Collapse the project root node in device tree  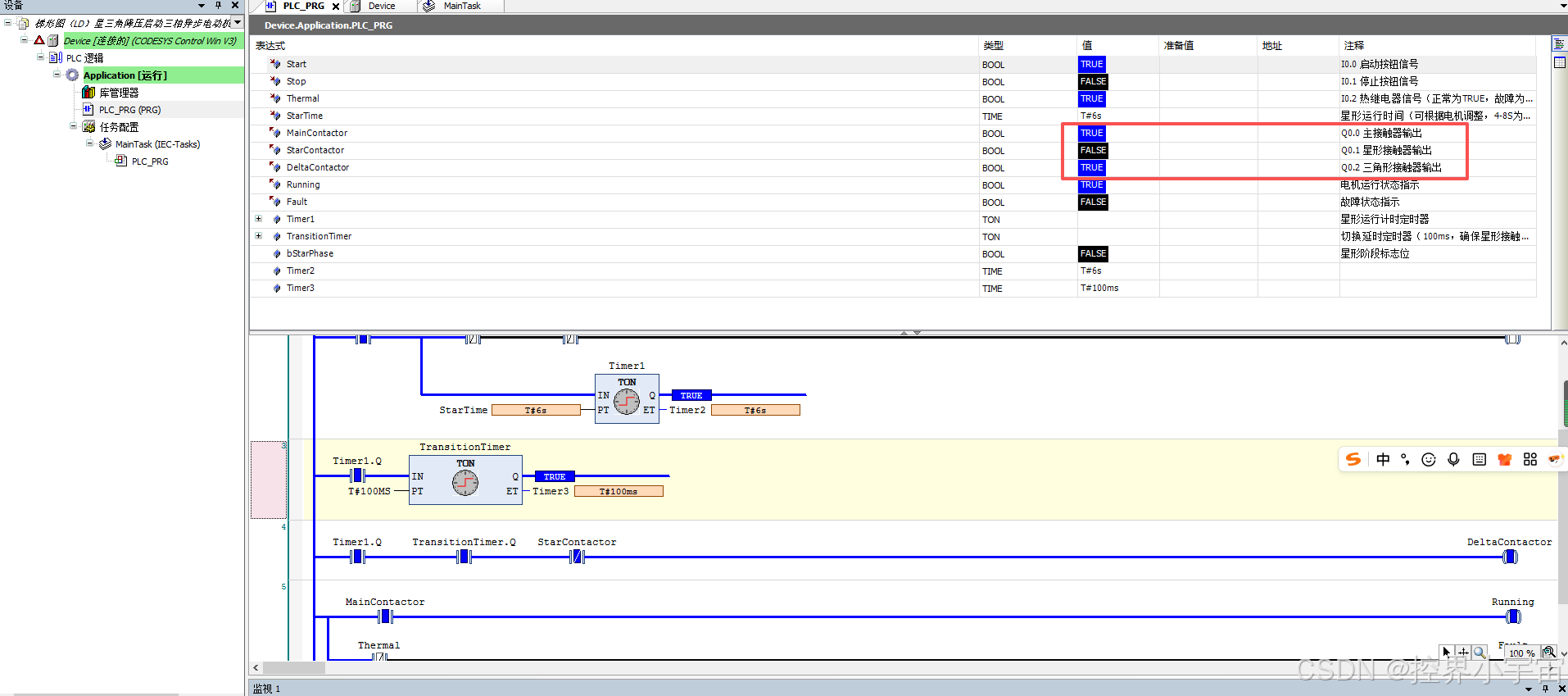tap(8, 23)
